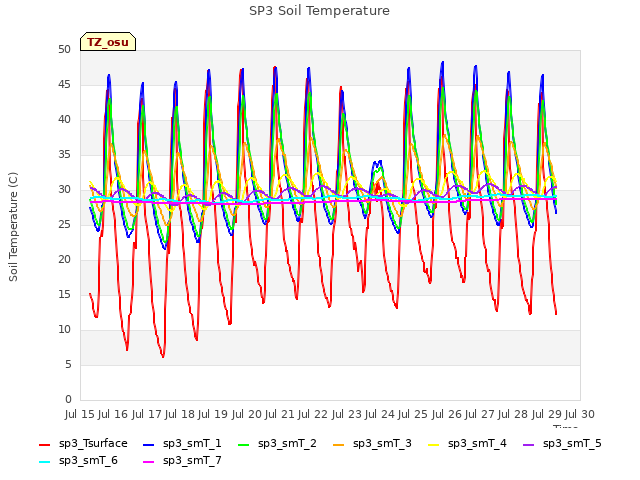Click the Jul 29 x-axis tick label

pyautogui.click(x=547, y=414)
